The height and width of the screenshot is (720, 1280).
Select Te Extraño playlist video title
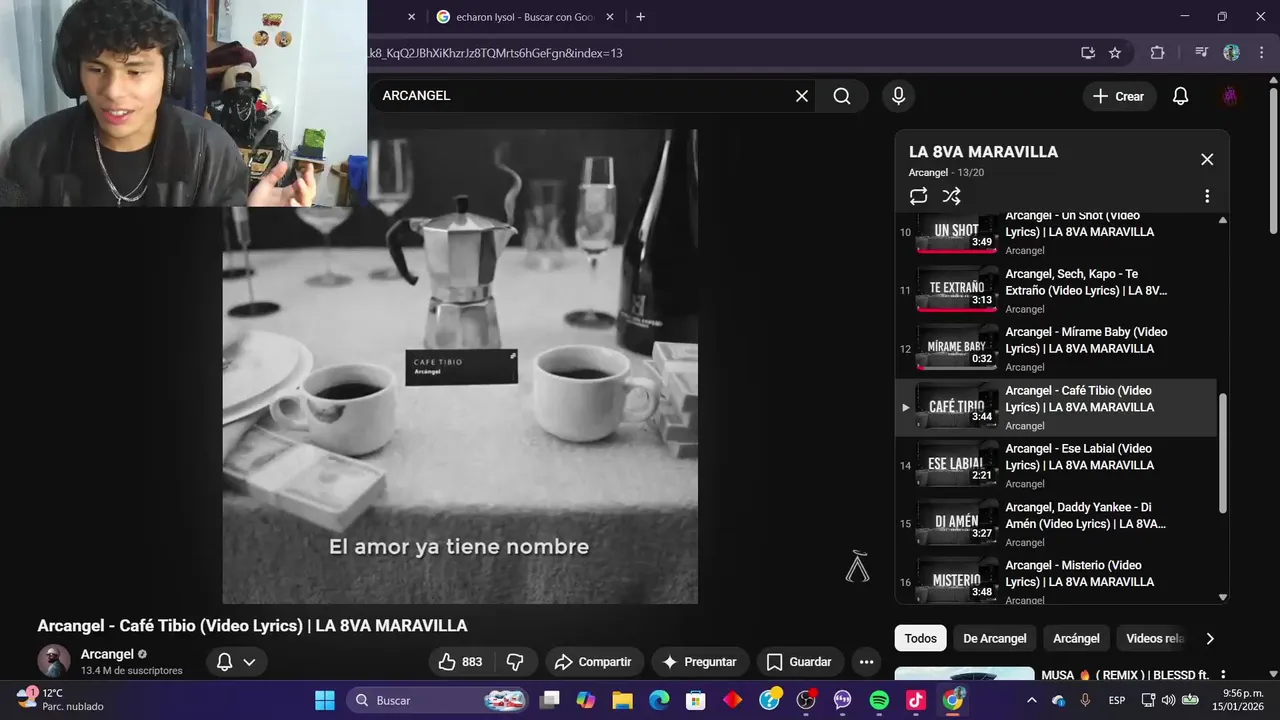click(1087, 282)
